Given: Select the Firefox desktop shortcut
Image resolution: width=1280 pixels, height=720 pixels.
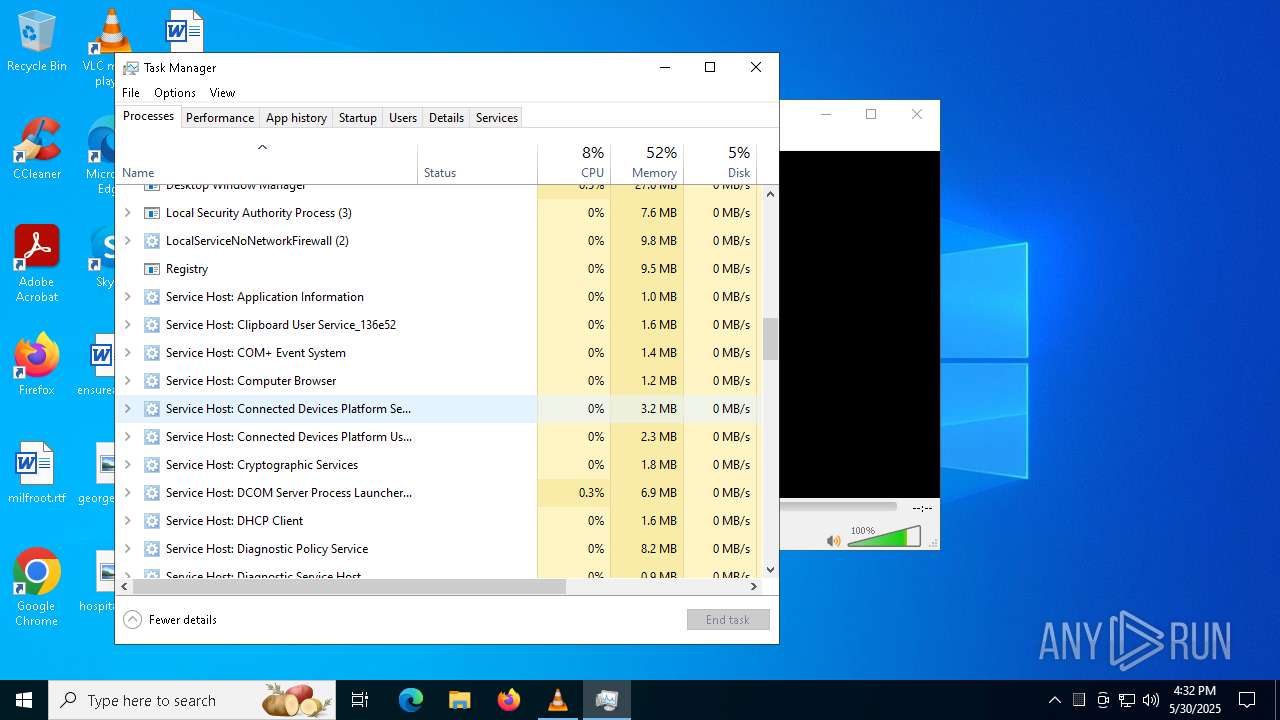Looking at the screenshot, I should pos(36,365).
